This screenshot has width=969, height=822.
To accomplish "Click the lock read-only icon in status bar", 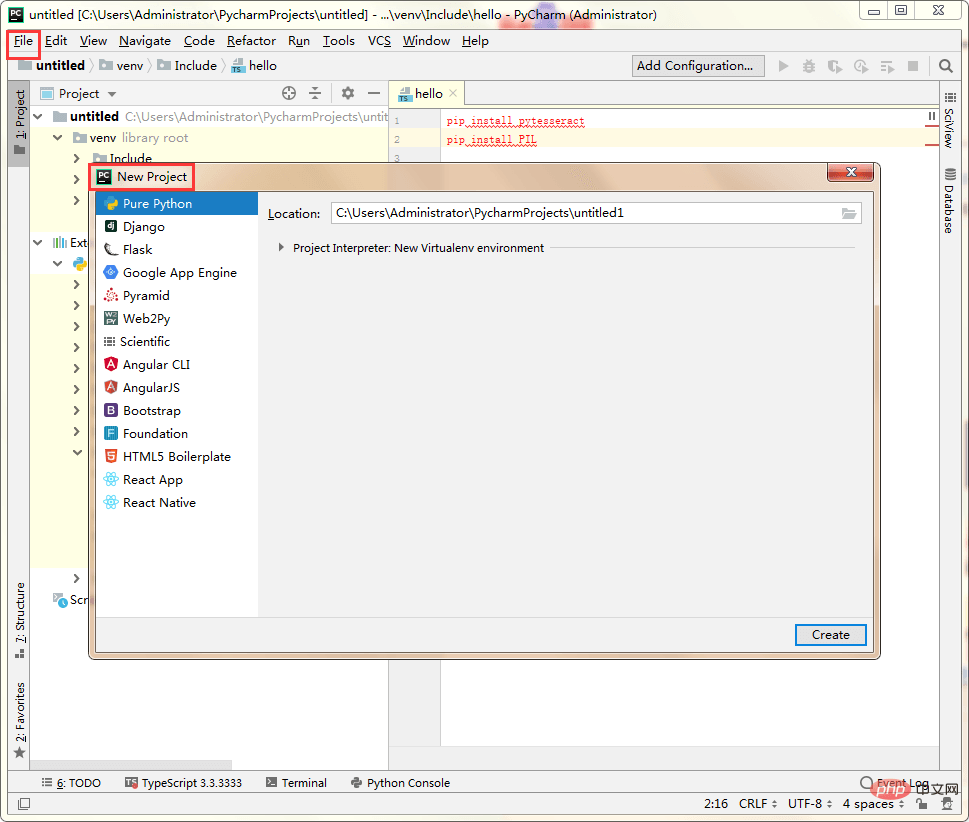I will point(921,803).
